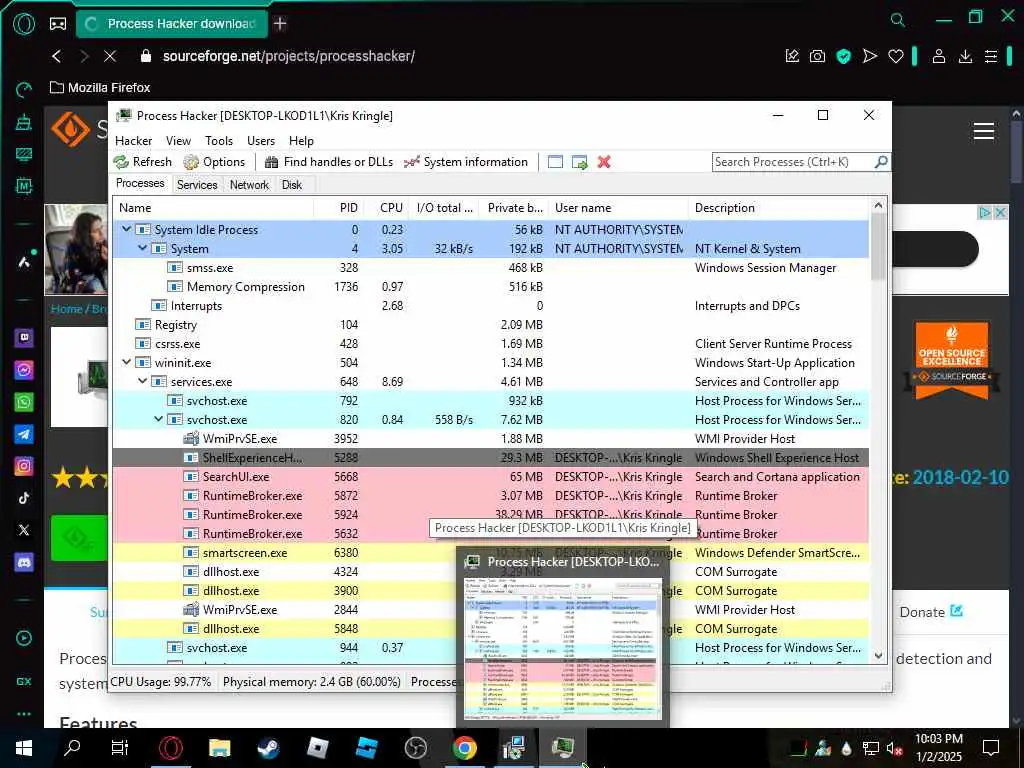The image size is (1024, 768).
Task: Open Opera downloads icon
Action: coord(965,56)
